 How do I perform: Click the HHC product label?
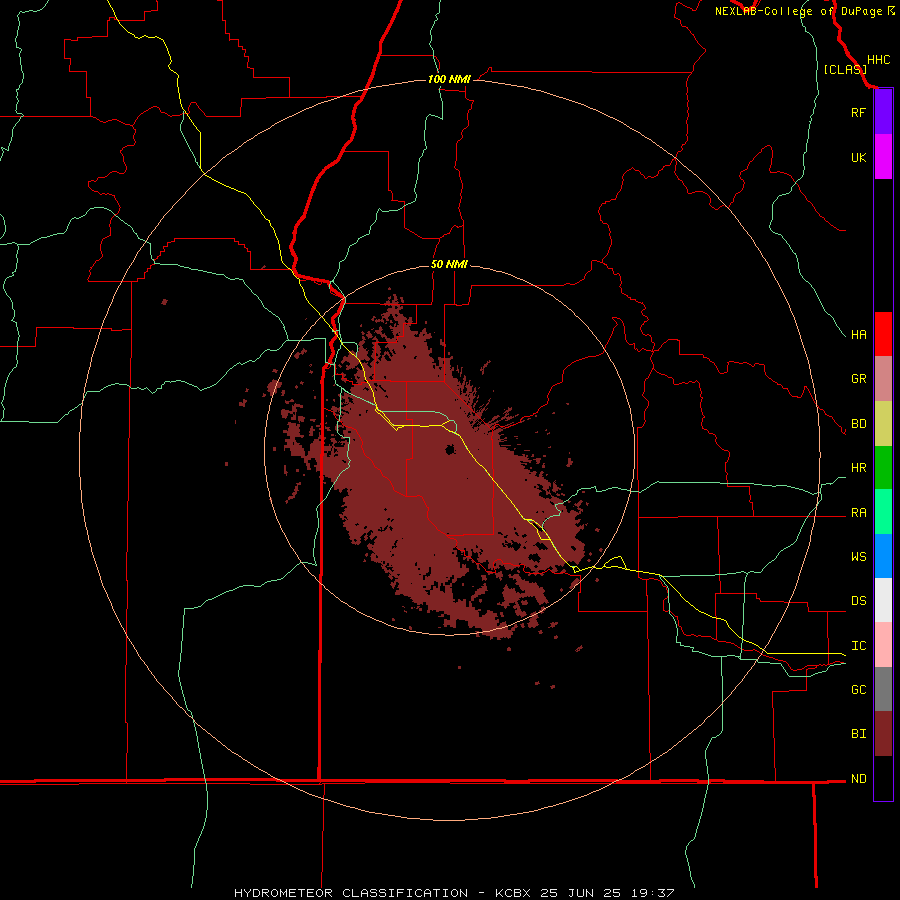878,60
